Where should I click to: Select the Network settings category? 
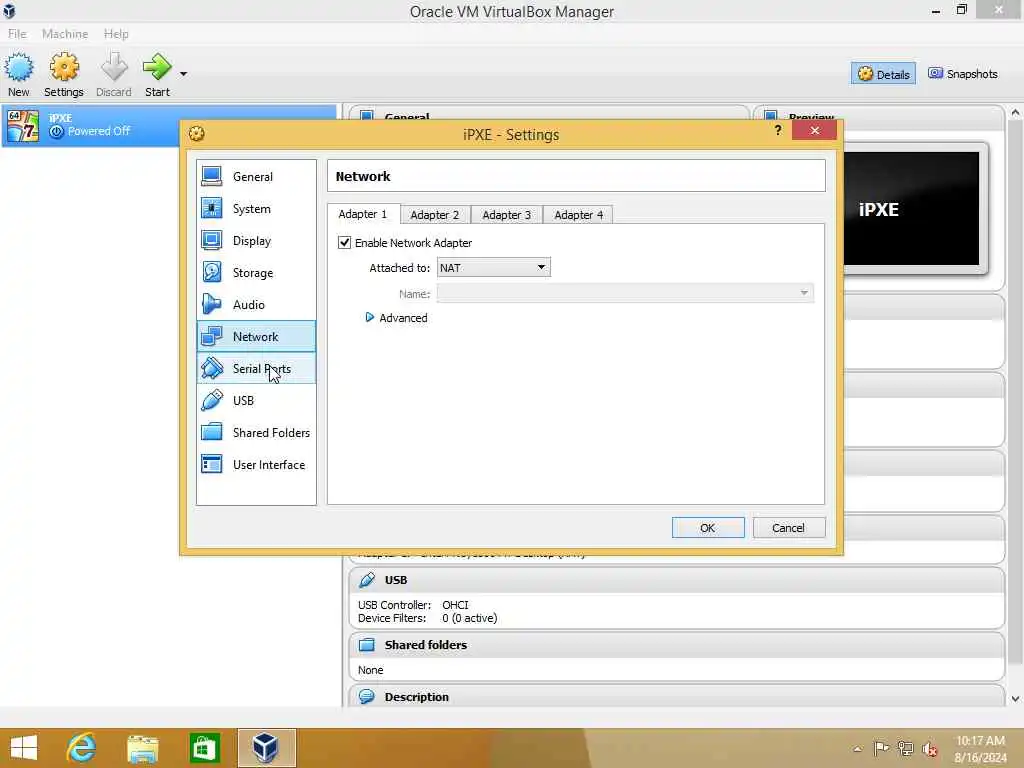click(256, 336)
